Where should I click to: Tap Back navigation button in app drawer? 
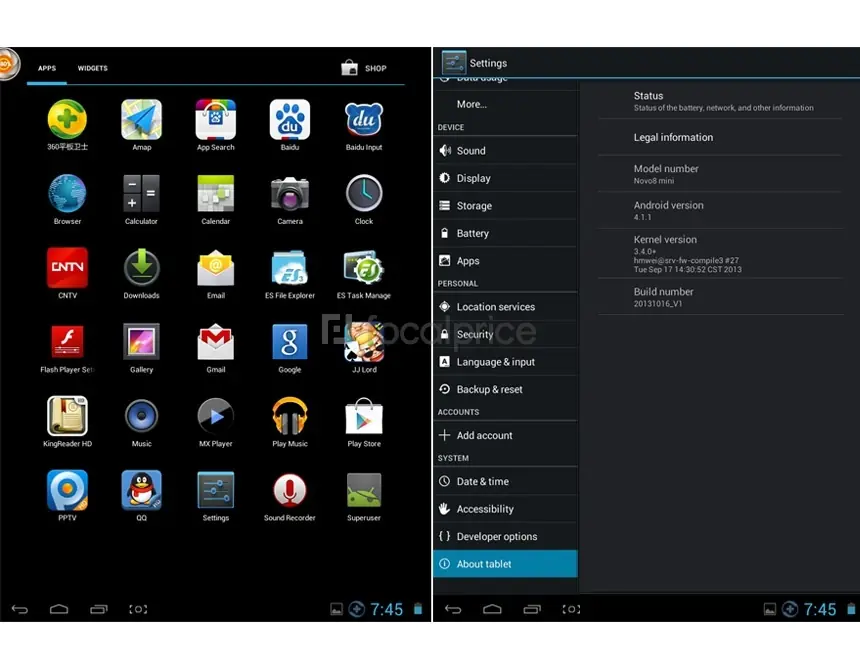click(20, 609)
